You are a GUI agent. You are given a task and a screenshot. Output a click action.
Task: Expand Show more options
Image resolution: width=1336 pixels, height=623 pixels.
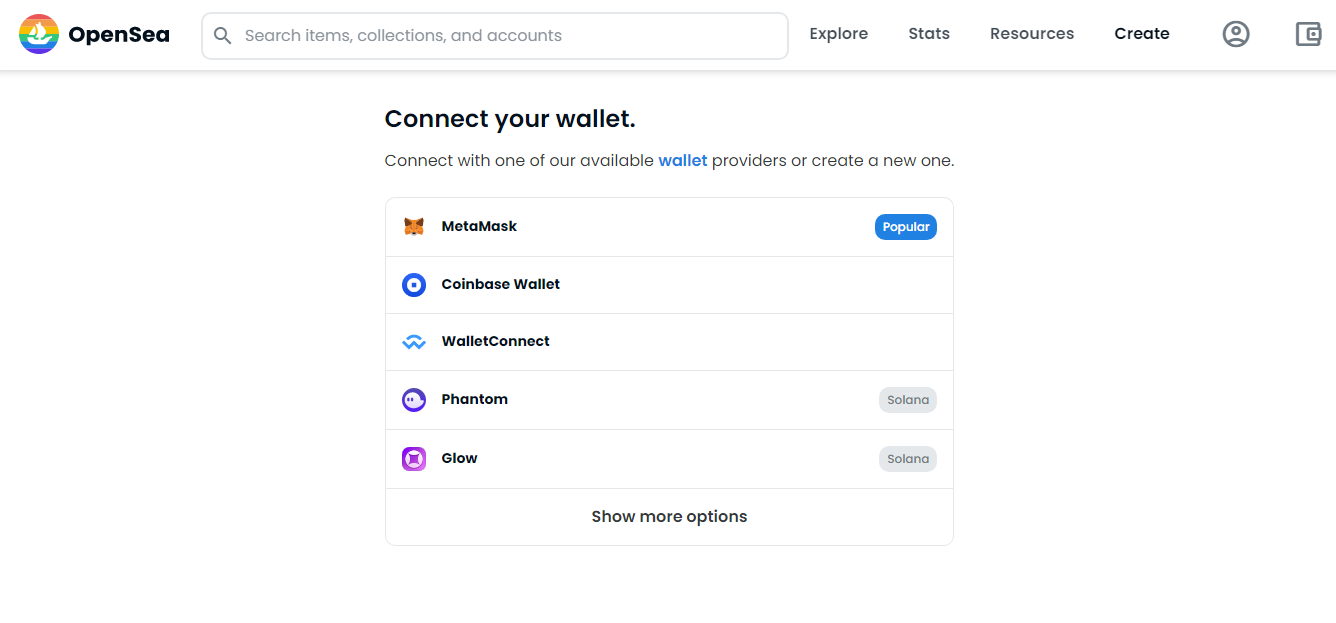pos(669,517)
